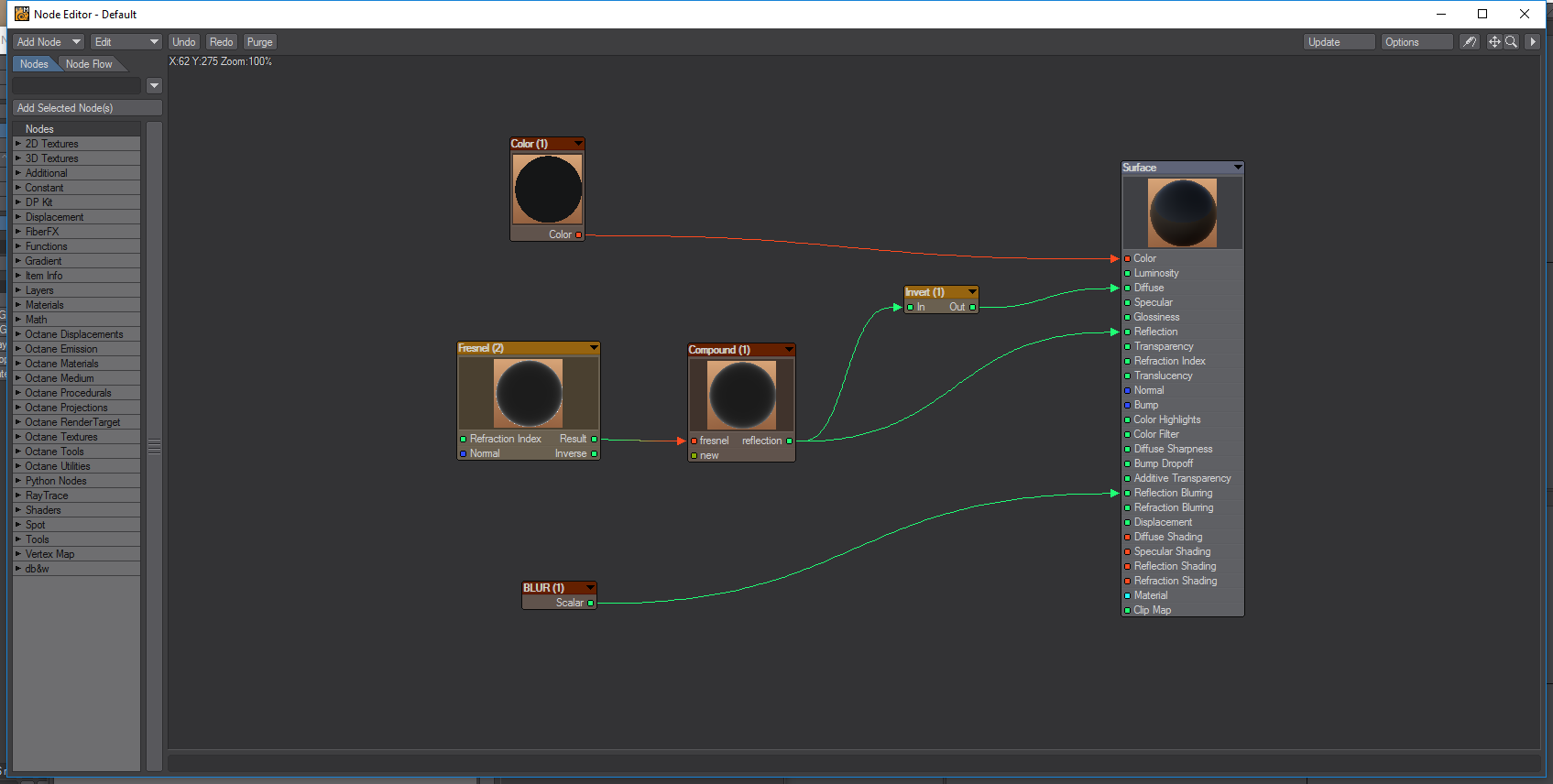The height and width of the screenshot is (784, 1553).
Task: Click the node search input field
Action: pyautogui.click(x=77, y=86)
